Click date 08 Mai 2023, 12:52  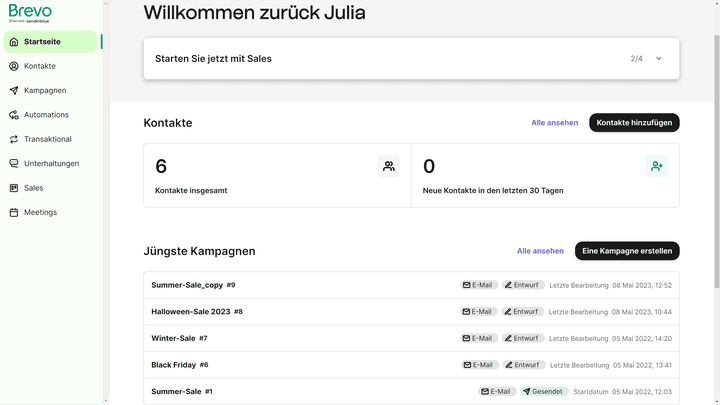[x=641, y=286]
